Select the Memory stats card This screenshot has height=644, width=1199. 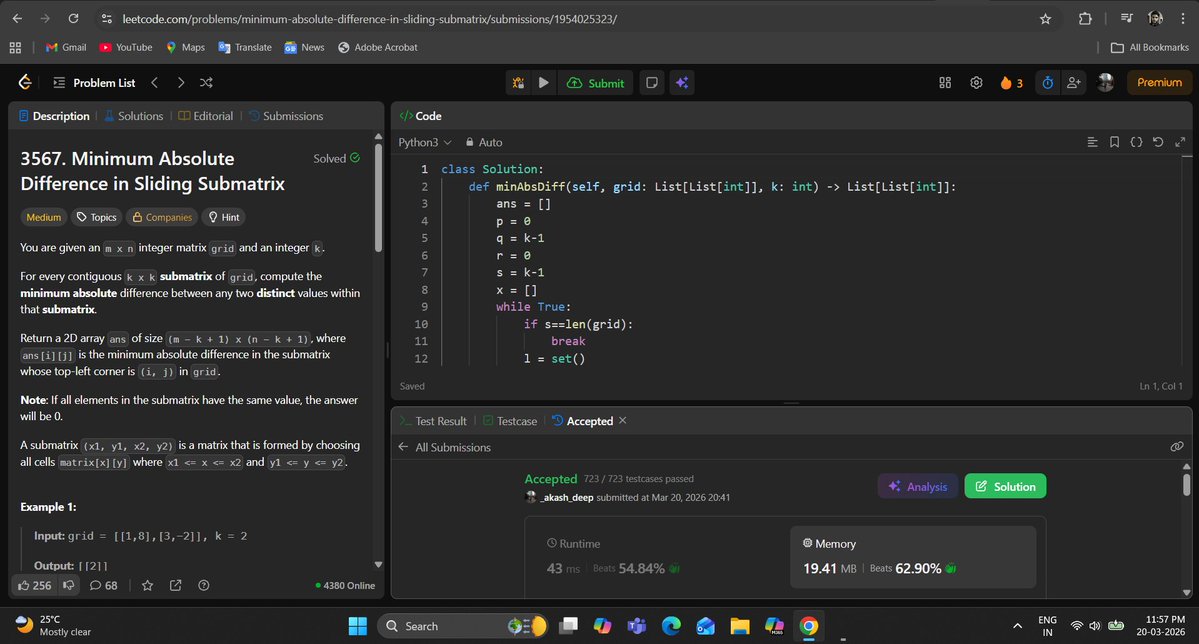(913, 557)
